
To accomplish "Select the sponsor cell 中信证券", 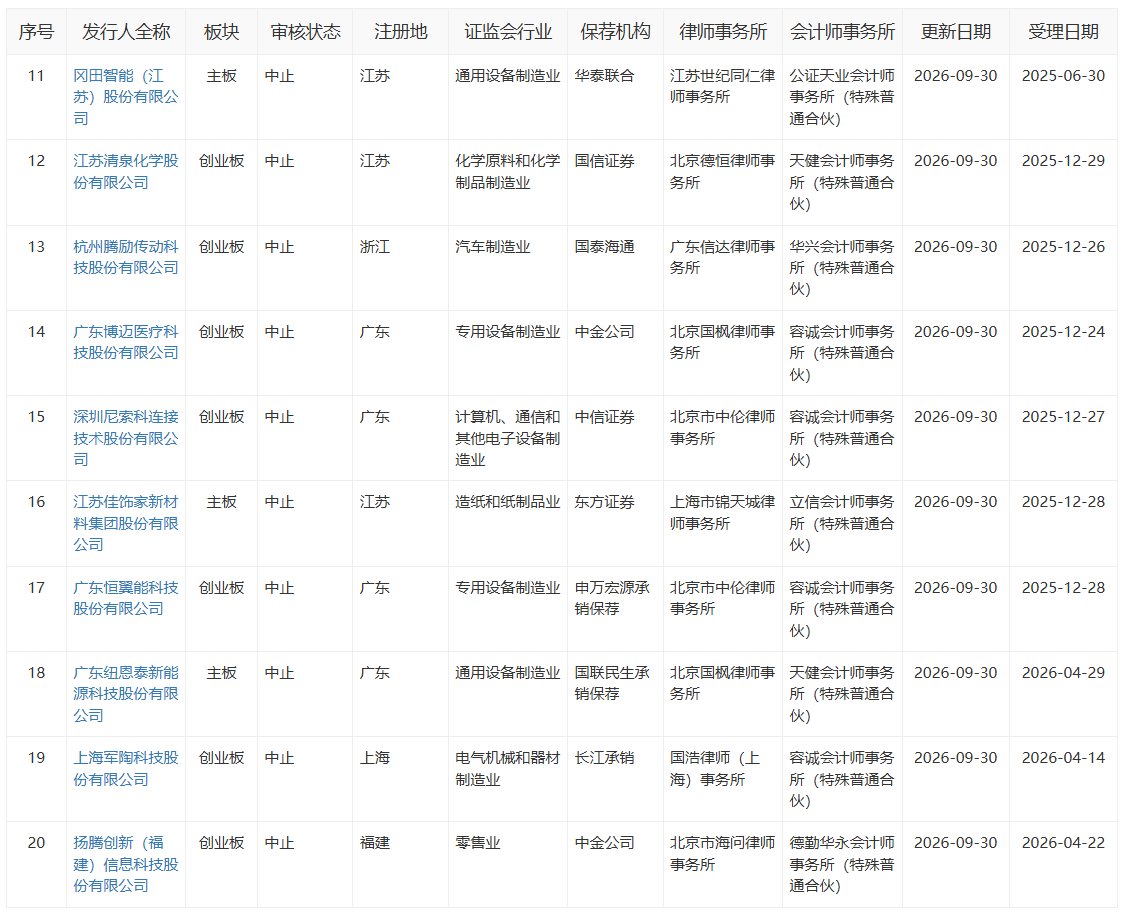I will click(604, 417).
